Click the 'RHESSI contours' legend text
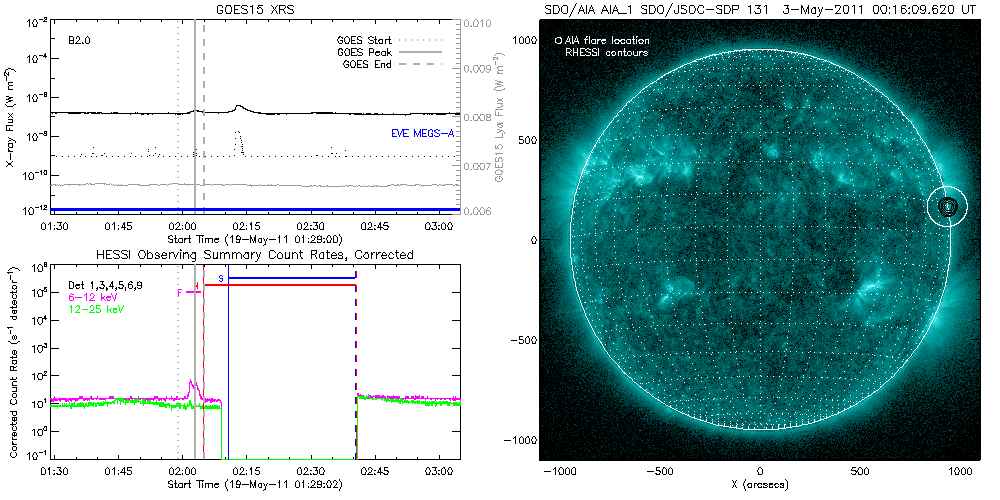The image size is (1000, 500). point(607,52)
